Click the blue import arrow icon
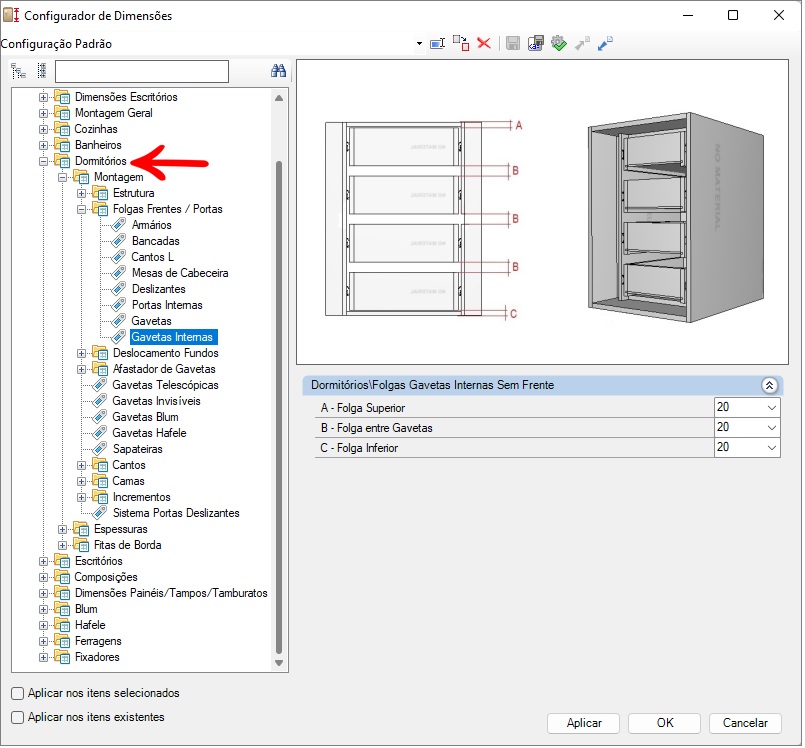This screenshot has width=805, height=748. pos(605,43)
